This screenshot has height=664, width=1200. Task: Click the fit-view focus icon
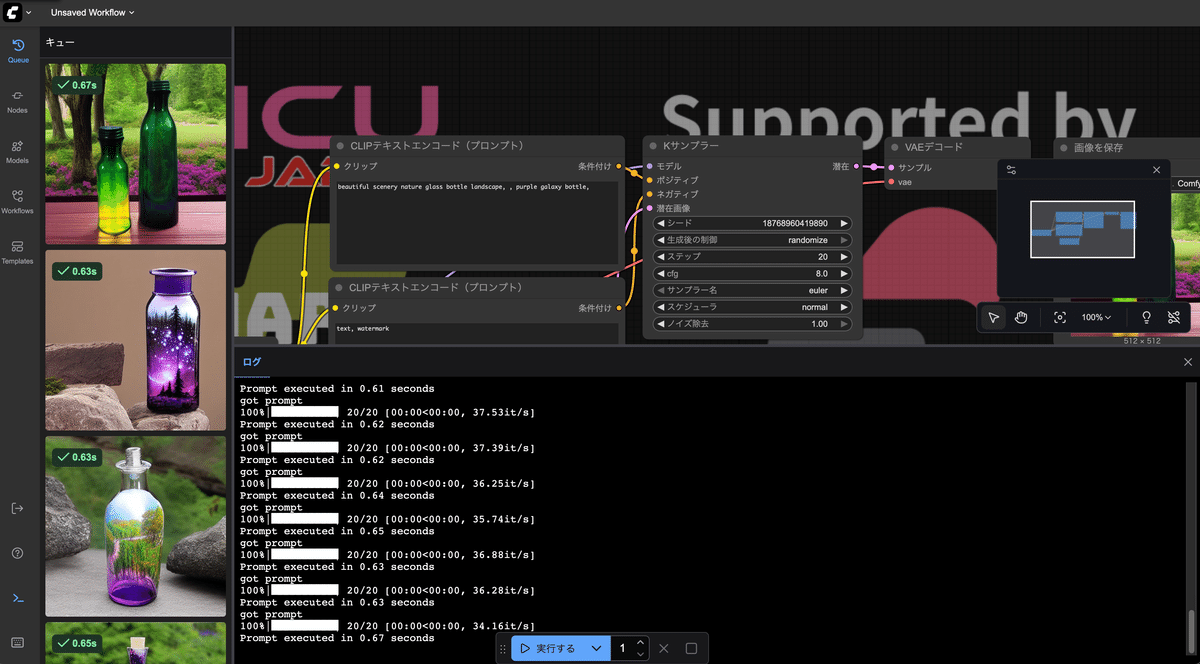point(1060,317)
